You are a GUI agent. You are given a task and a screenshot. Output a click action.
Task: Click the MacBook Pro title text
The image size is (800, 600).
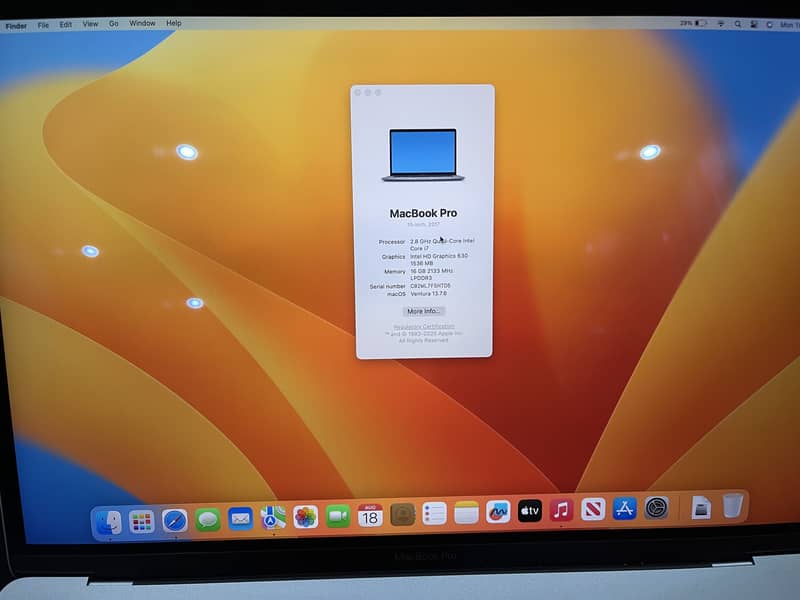pos(423,213)
